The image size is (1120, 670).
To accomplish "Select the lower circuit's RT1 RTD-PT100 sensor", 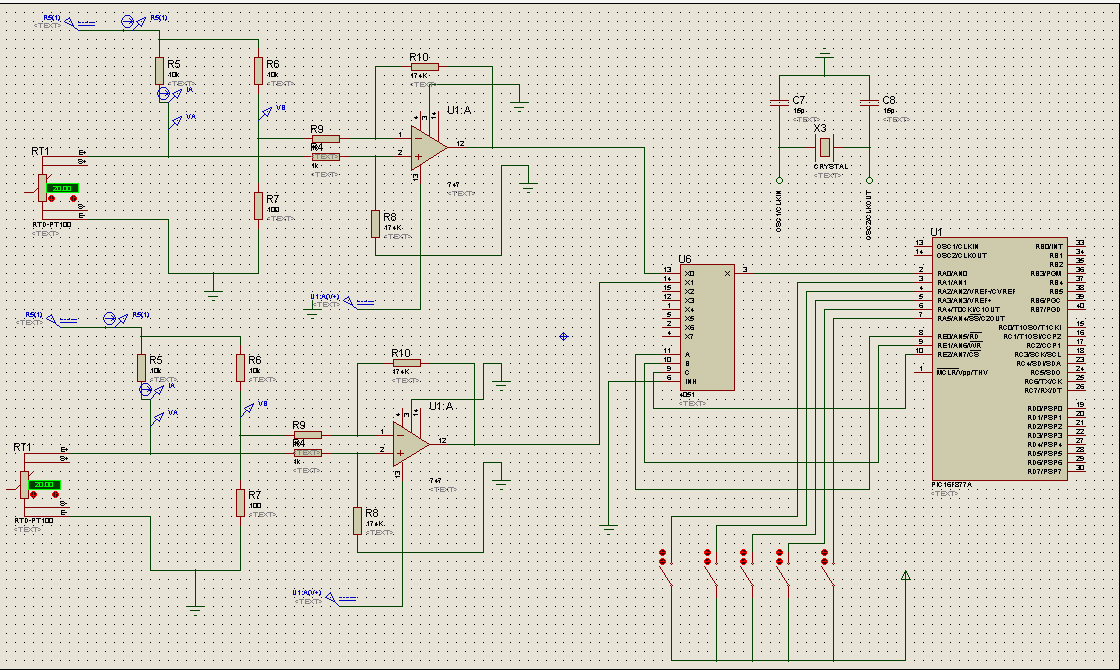I will pyautogui.click(x=25, y=484).
